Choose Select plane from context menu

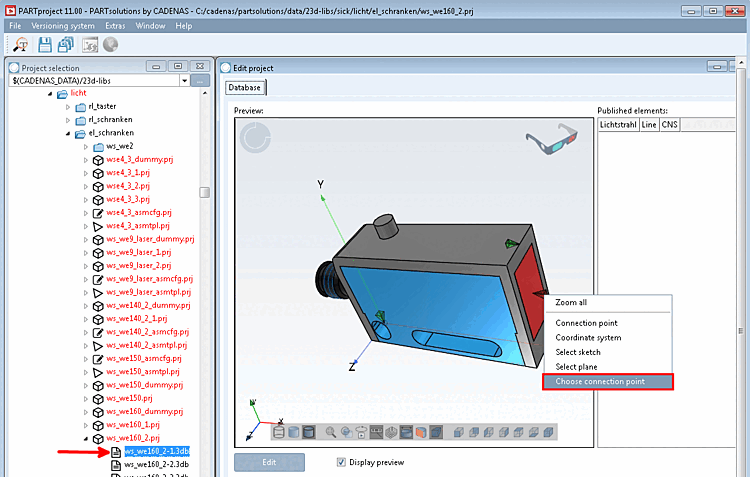576,367
